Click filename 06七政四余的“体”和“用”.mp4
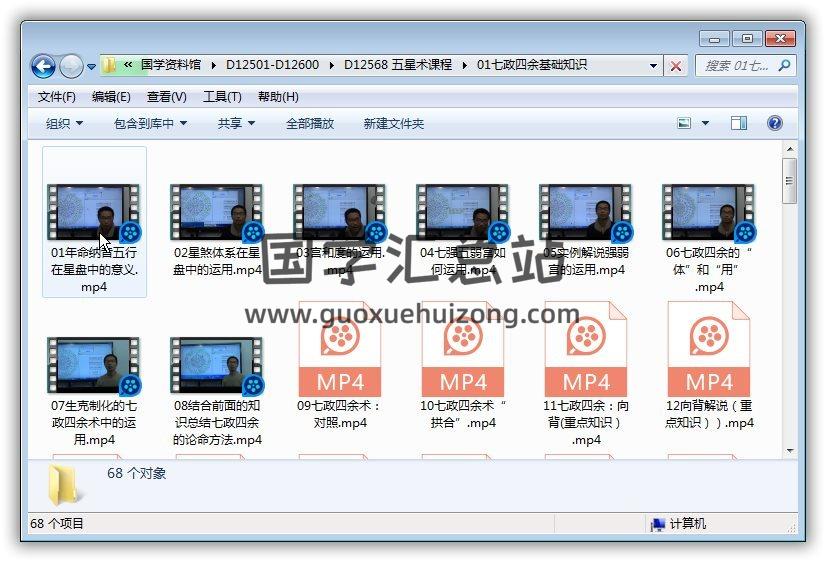Image resolution: width=826 pixels, height=562 pixels. coord(709,270)
